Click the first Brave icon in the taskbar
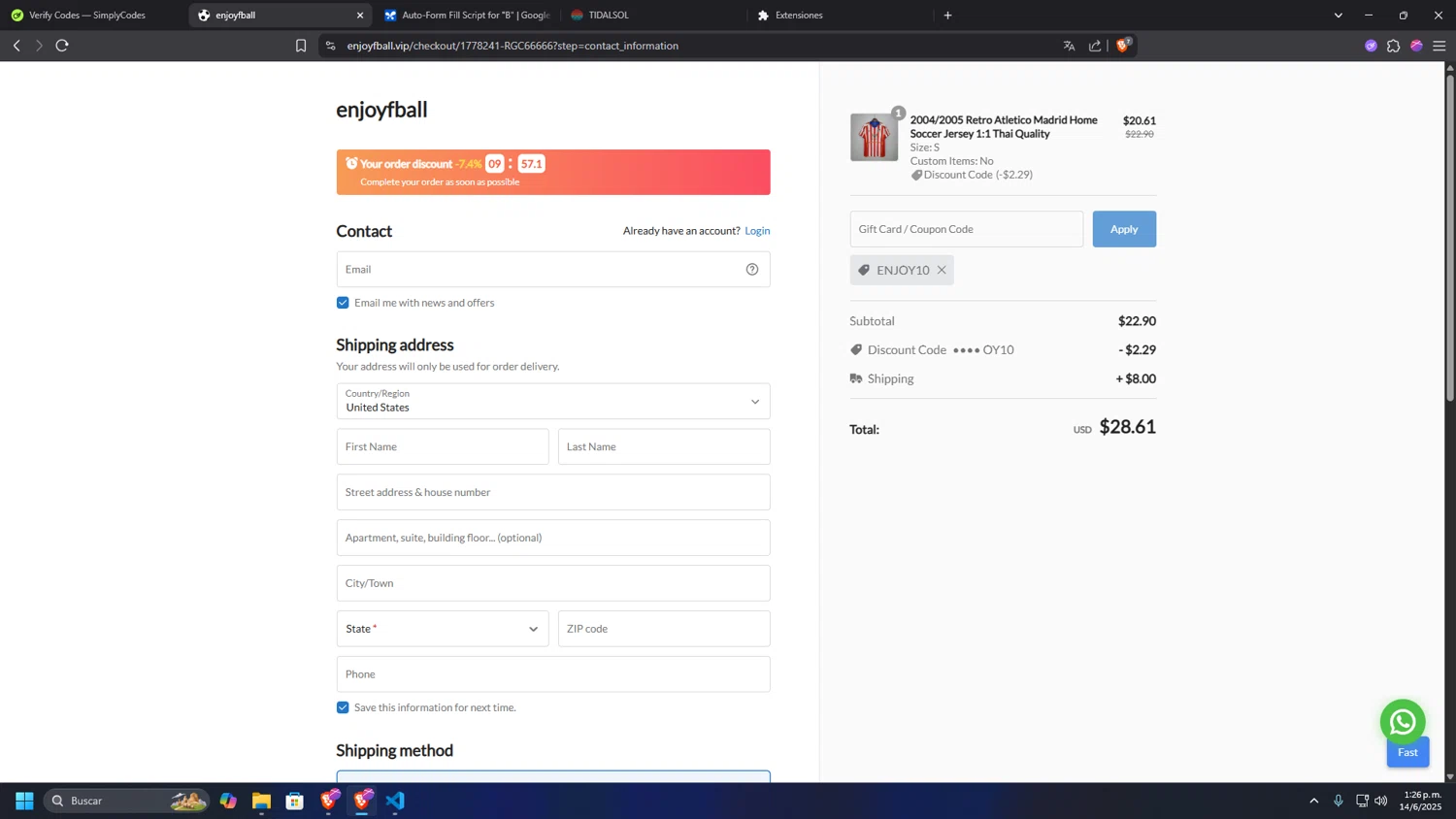The height and width of the screenshot is (819, 1456). [329, 801]
